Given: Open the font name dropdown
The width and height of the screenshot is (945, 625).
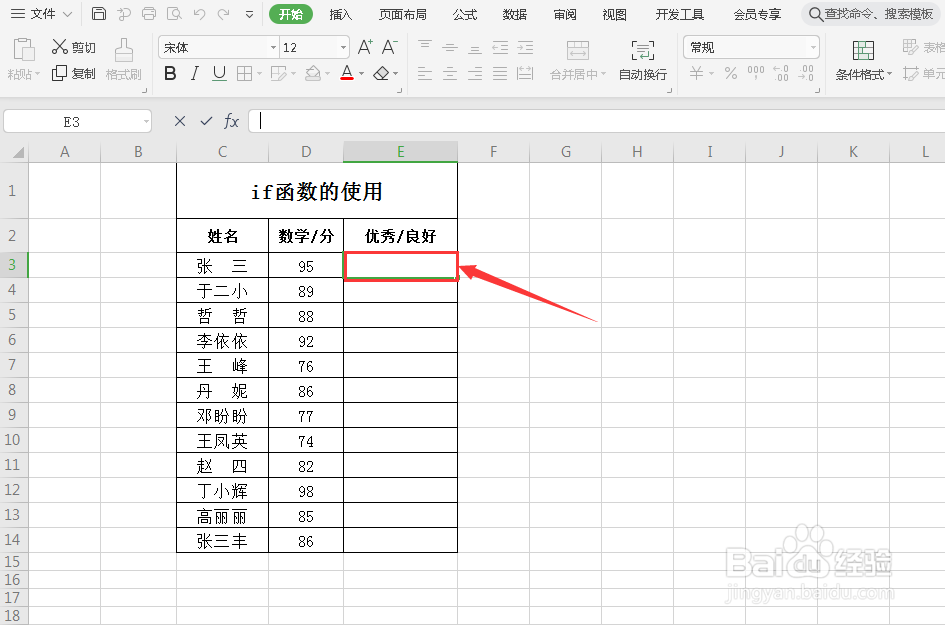Looking at the screenshot, I should pyautogui.click(x=273, y=47).
